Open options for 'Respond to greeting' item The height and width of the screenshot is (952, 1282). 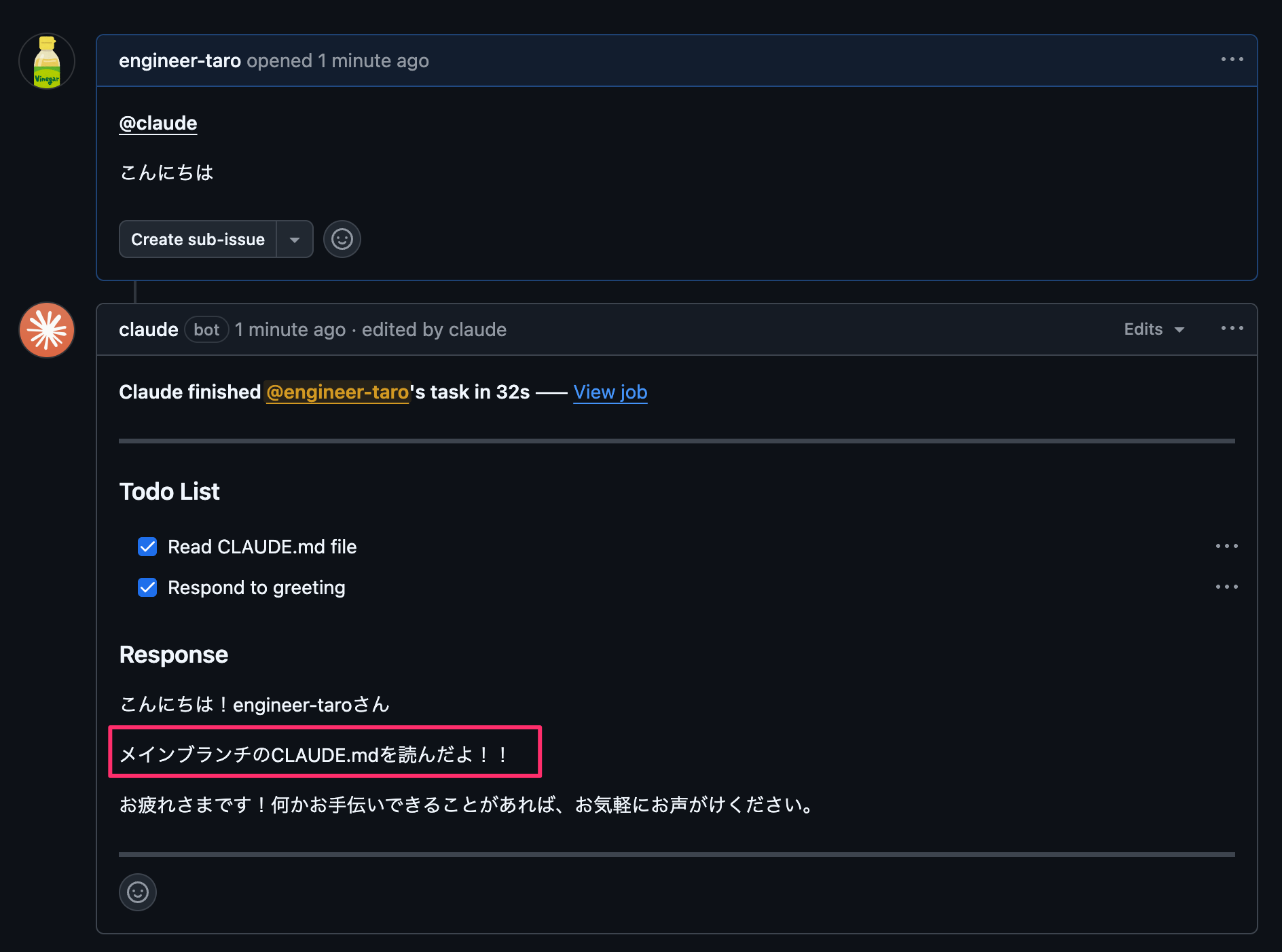[1226, 587]
